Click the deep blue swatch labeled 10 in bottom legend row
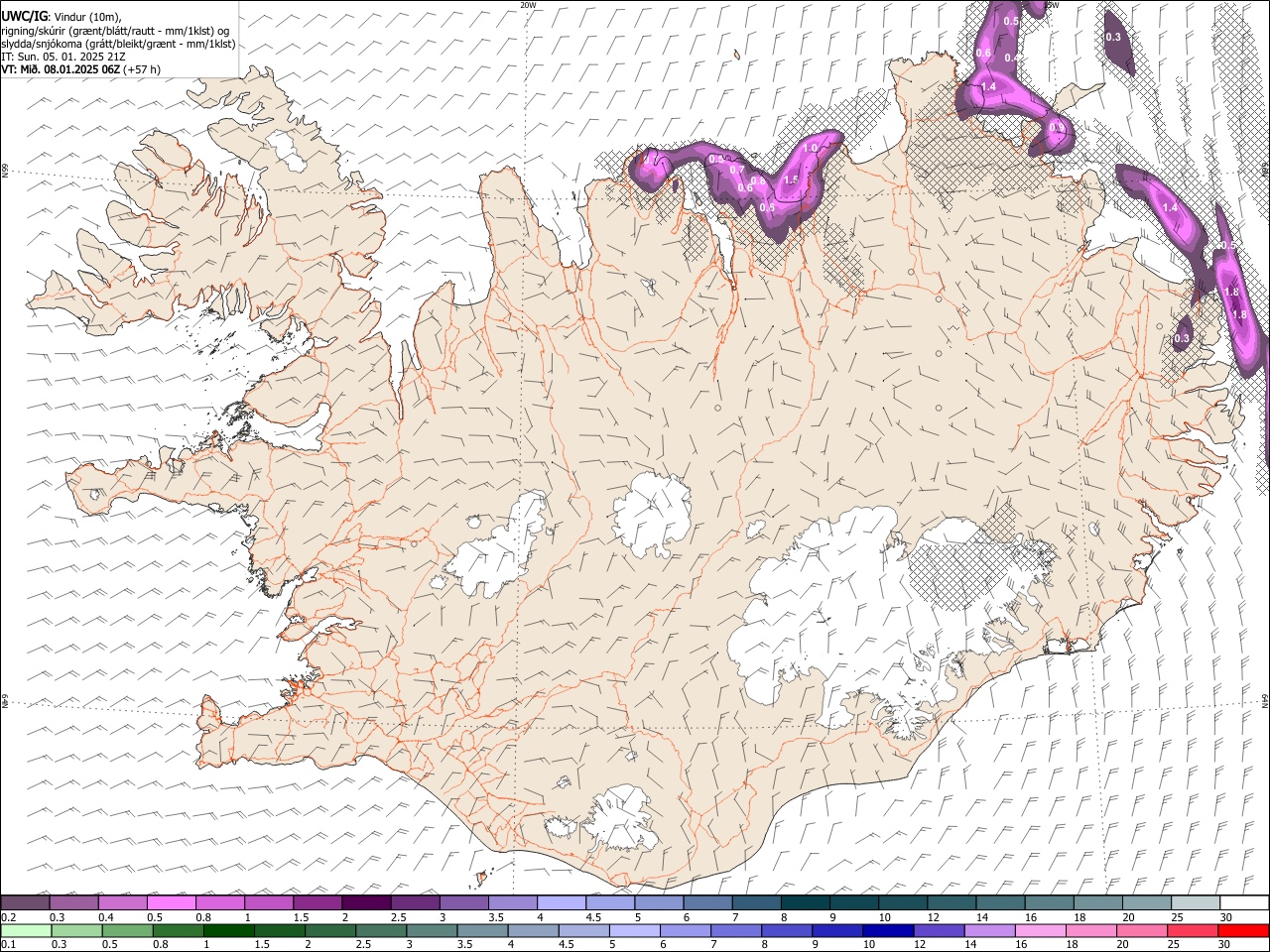Viewport: 1270px width, 952px height. click(x=887, y=930)
